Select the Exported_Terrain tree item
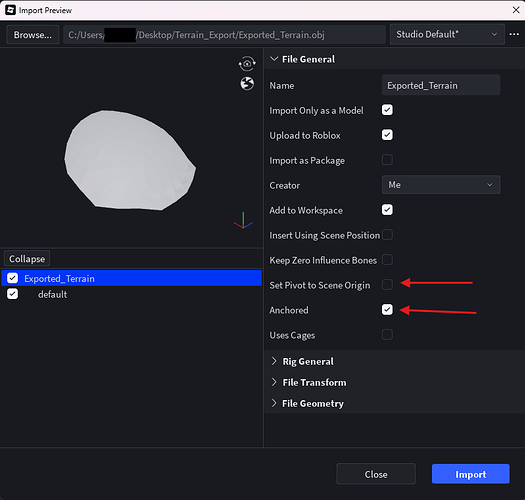The image size is (525, 500). 131,278
